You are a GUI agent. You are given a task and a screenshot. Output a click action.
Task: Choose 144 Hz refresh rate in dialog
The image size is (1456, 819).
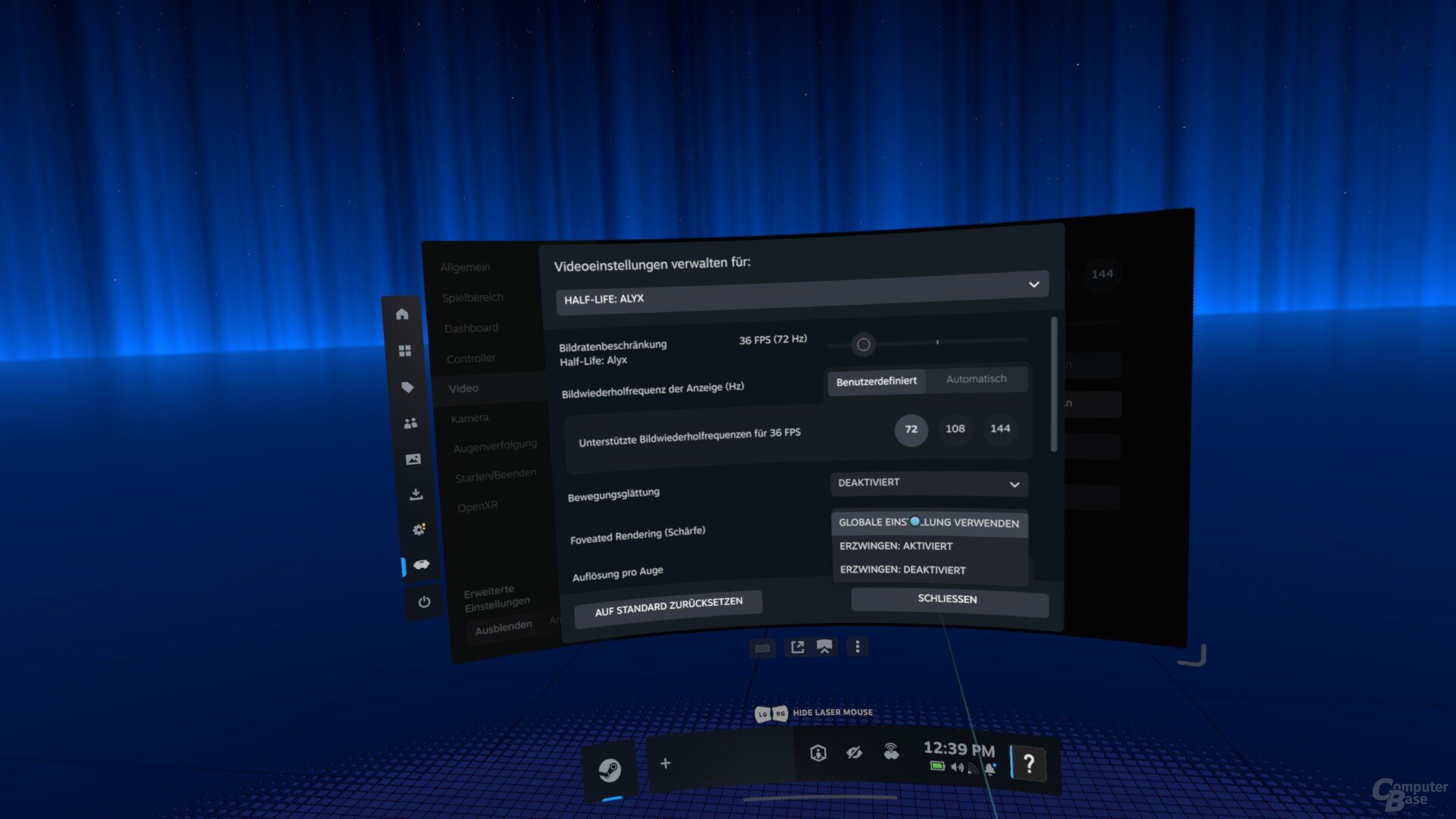click(1000, 428)
